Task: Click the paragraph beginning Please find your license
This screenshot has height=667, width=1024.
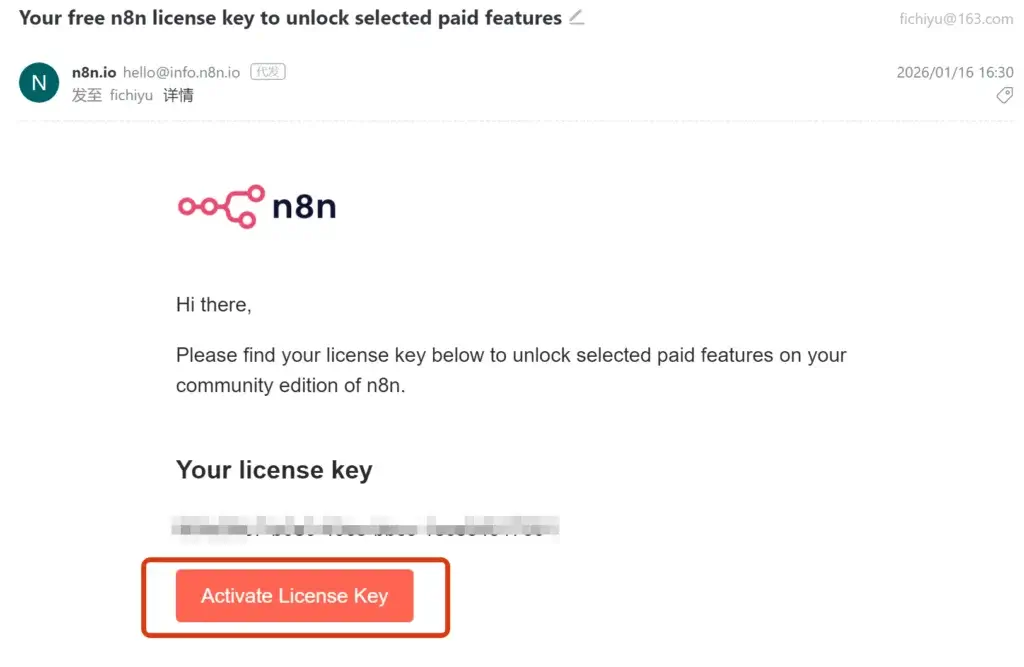Action: click(x=511, y=355)
